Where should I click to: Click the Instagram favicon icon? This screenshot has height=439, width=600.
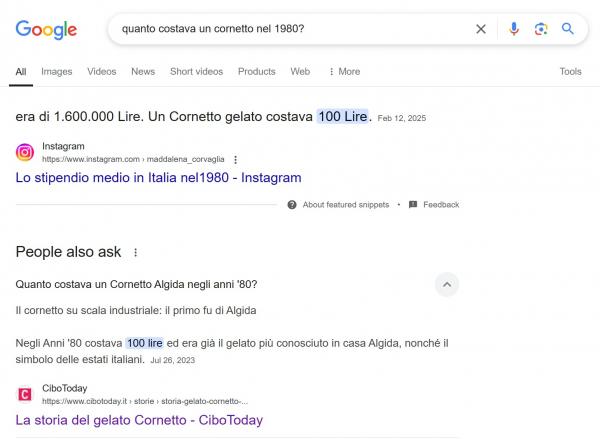pyautogui.click(x=26, y=153)
